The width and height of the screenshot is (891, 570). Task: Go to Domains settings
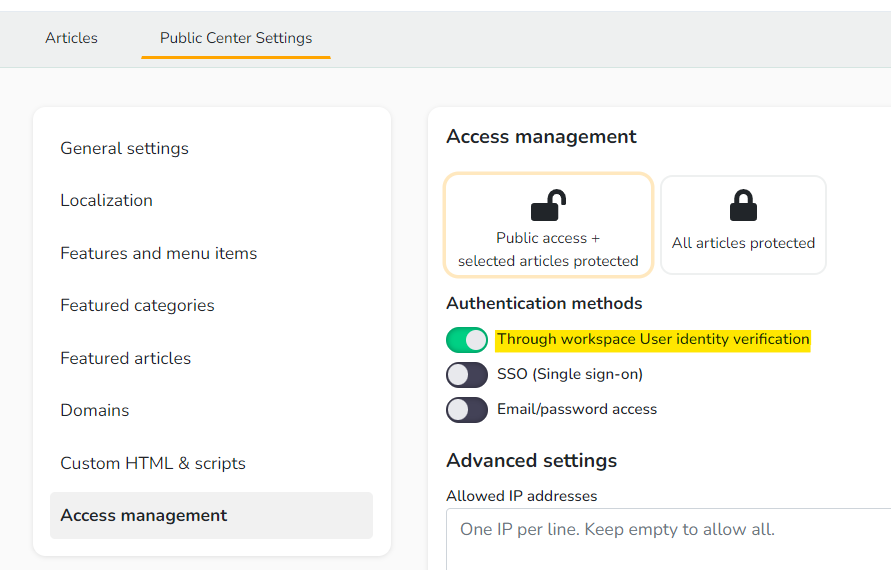pyautogui.click(x=94, y=410)
